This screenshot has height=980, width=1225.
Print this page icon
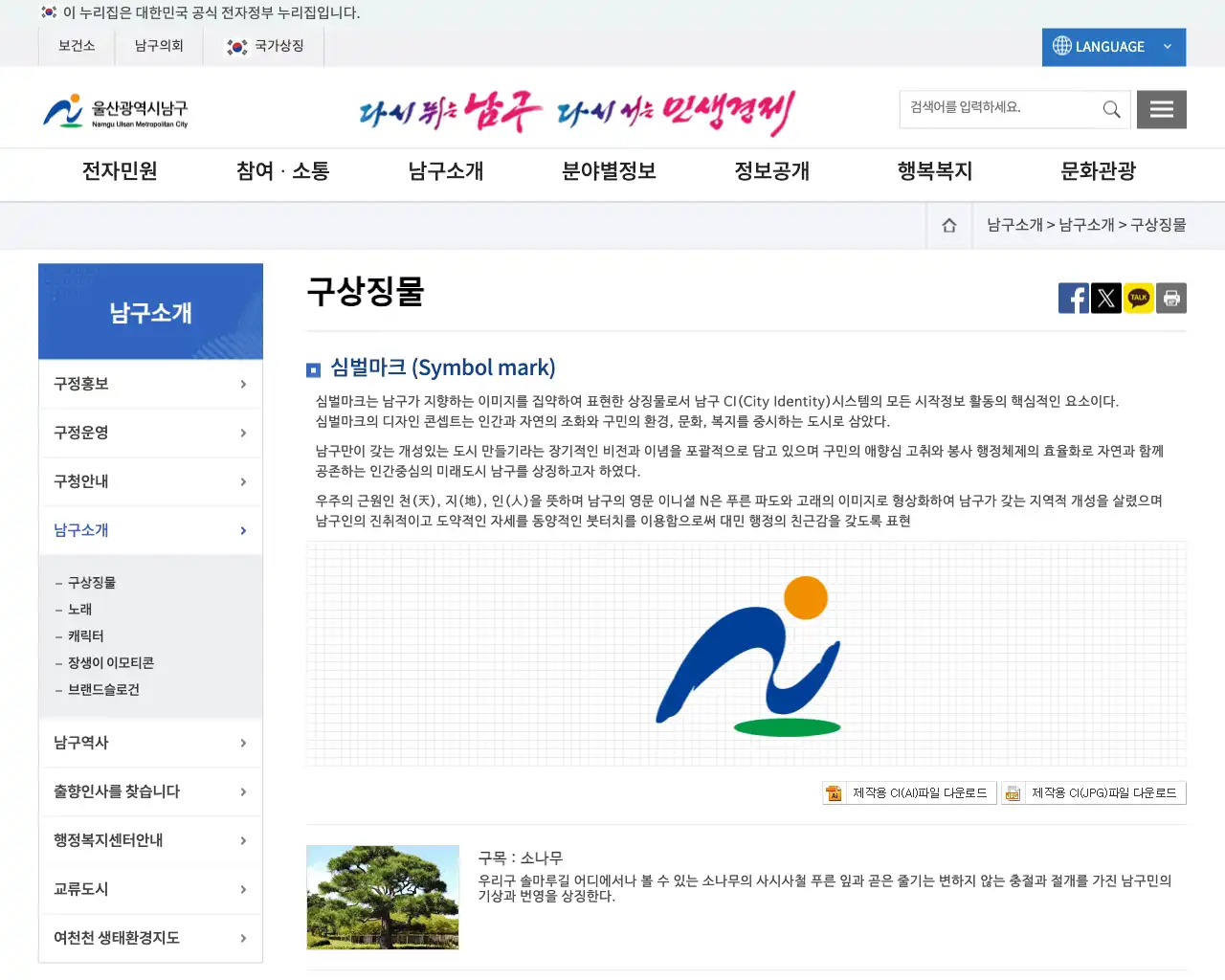click(1170, 298)
